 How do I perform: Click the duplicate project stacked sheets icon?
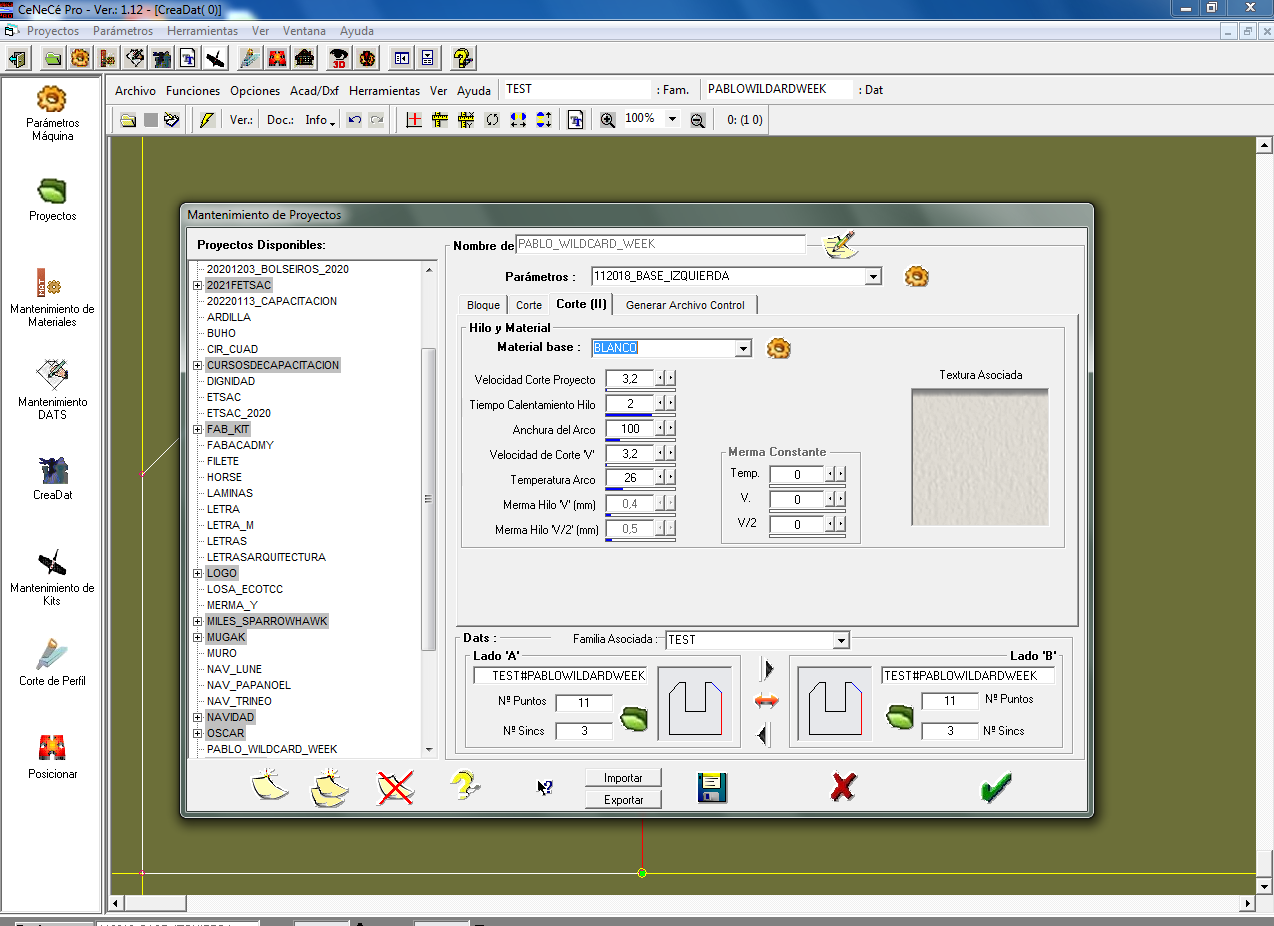(x=331, y=787)
